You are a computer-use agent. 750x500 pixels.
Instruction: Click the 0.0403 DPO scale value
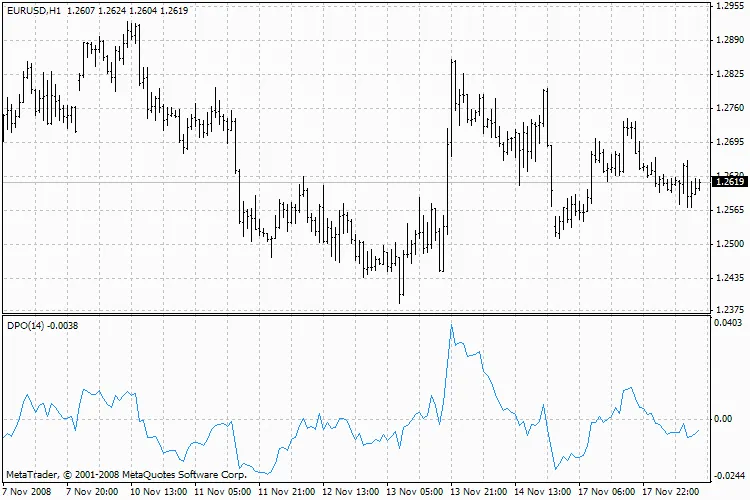tap(729, 323)
